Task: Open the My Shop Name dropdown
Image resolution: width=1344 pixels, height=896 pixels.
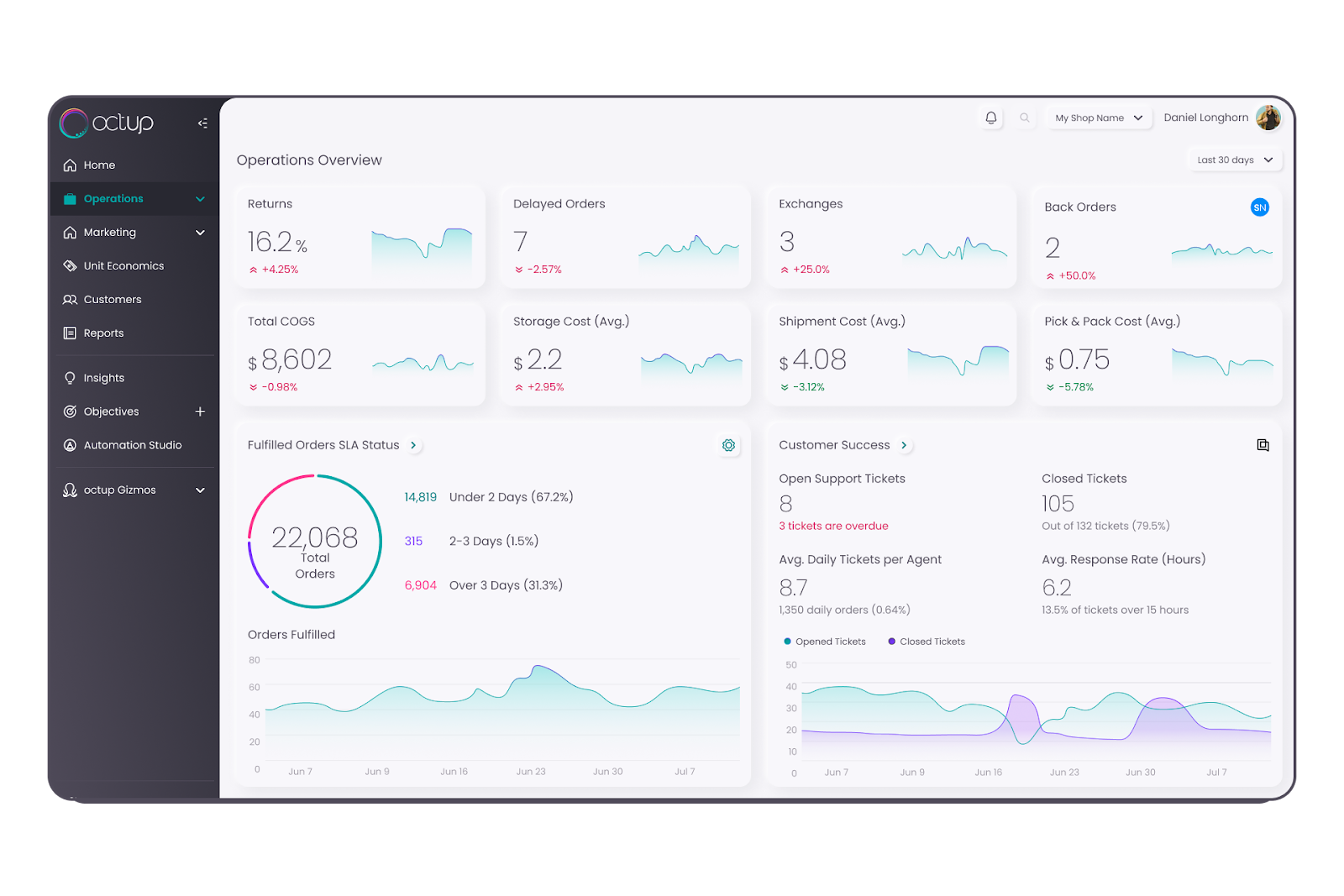Action: coord(1099,118)
